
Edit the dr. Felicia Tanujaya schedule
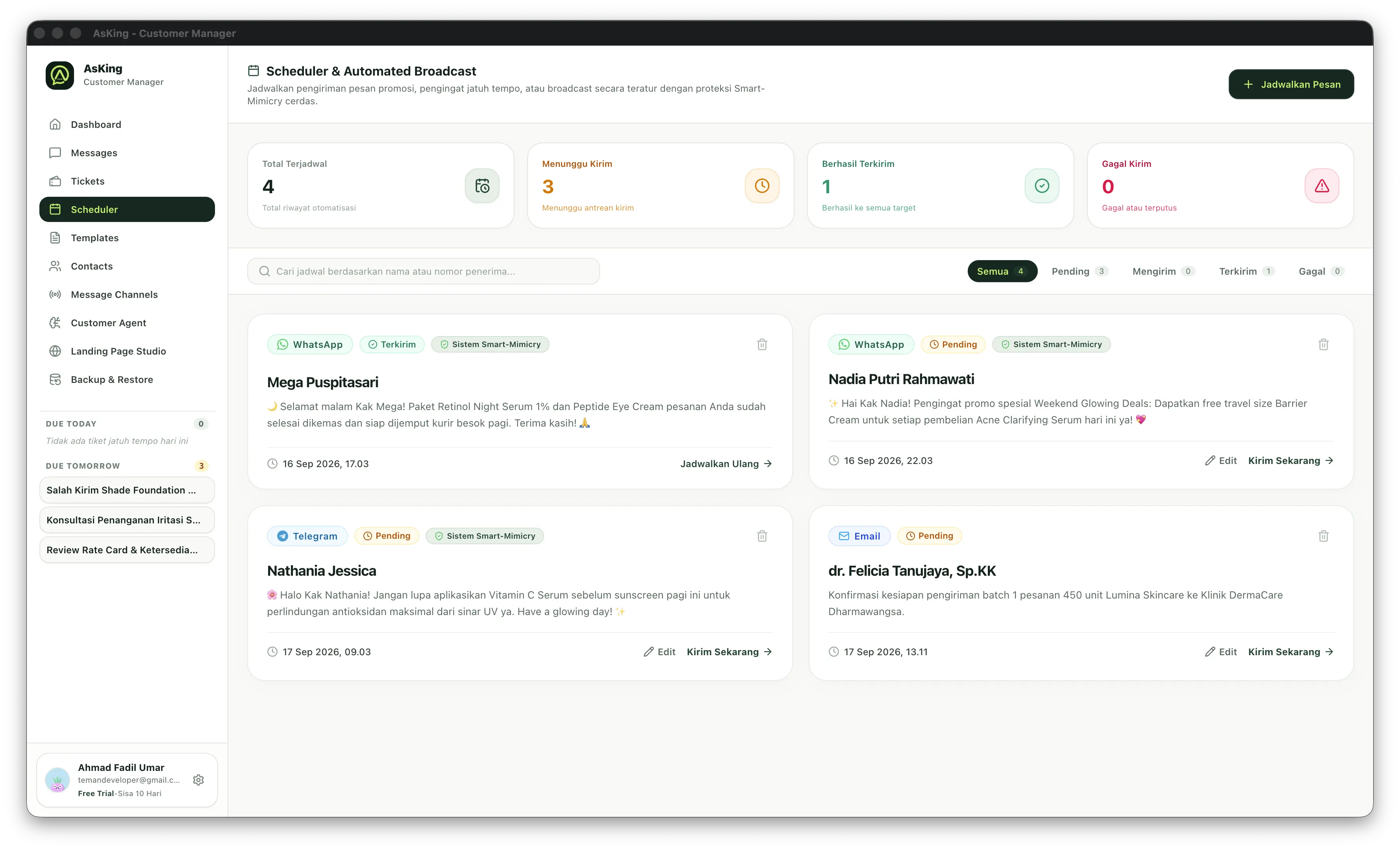[1220, 652]
